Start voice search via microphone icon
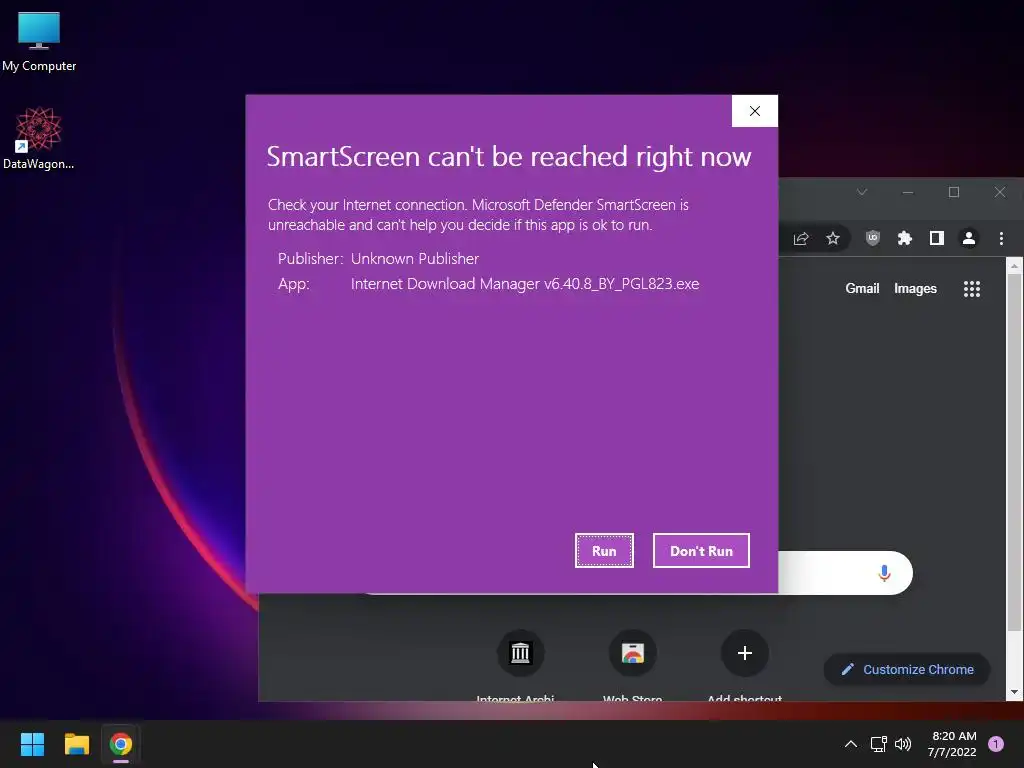 click(x=884, y=573)
